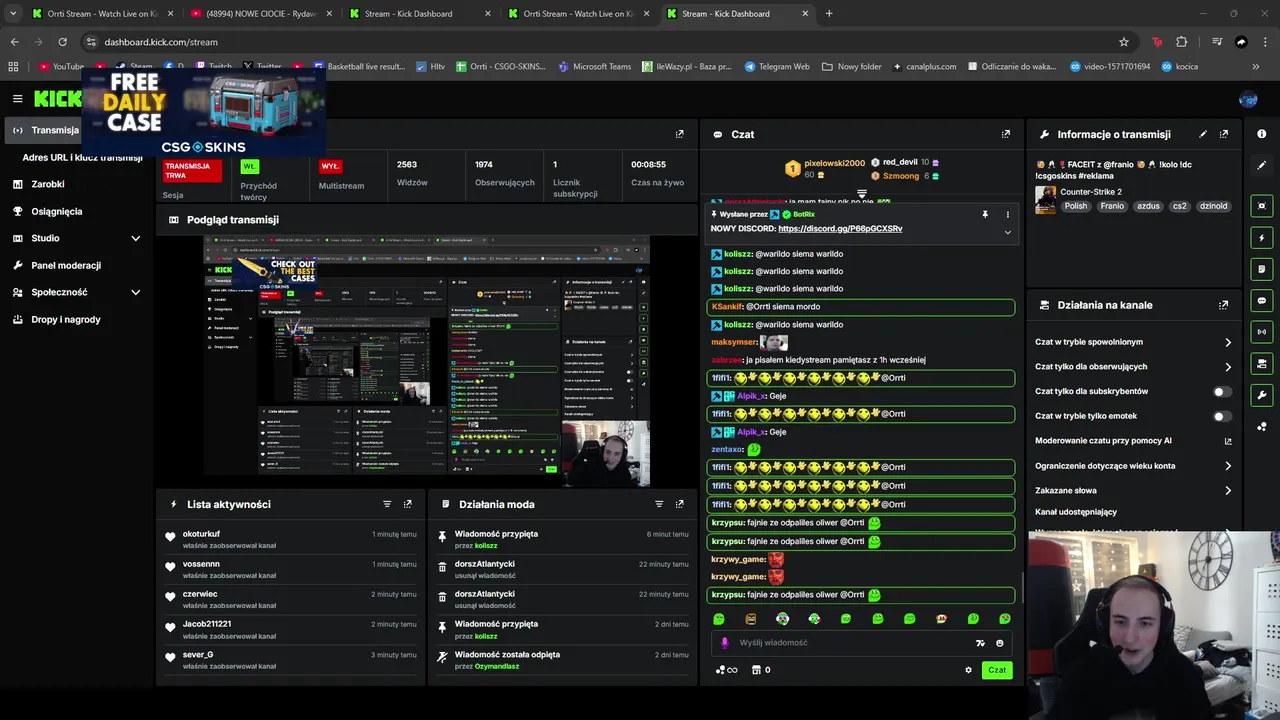This screenshot has height=720, width=1280.
Task: Click the broadcast signal icon in right sidebar
Action: [1262, 331]
